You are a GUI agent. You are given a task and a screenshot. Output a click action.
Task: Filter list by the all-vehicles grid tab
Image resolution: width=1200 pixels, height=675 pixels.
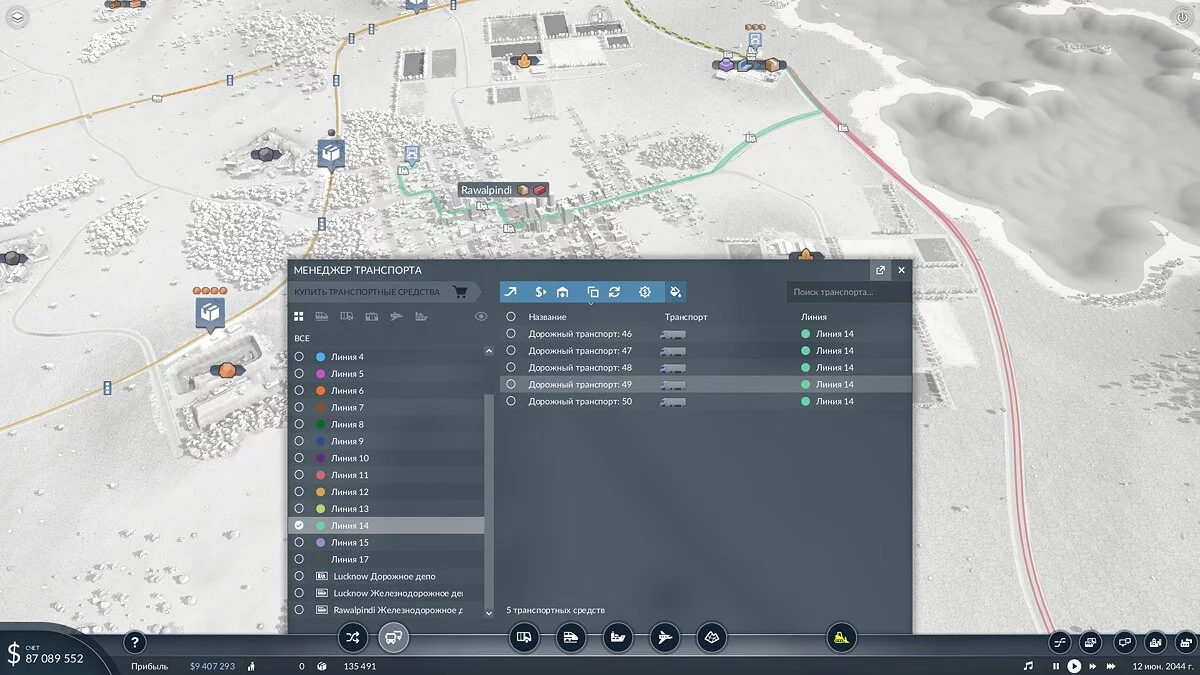pos(298,317)
